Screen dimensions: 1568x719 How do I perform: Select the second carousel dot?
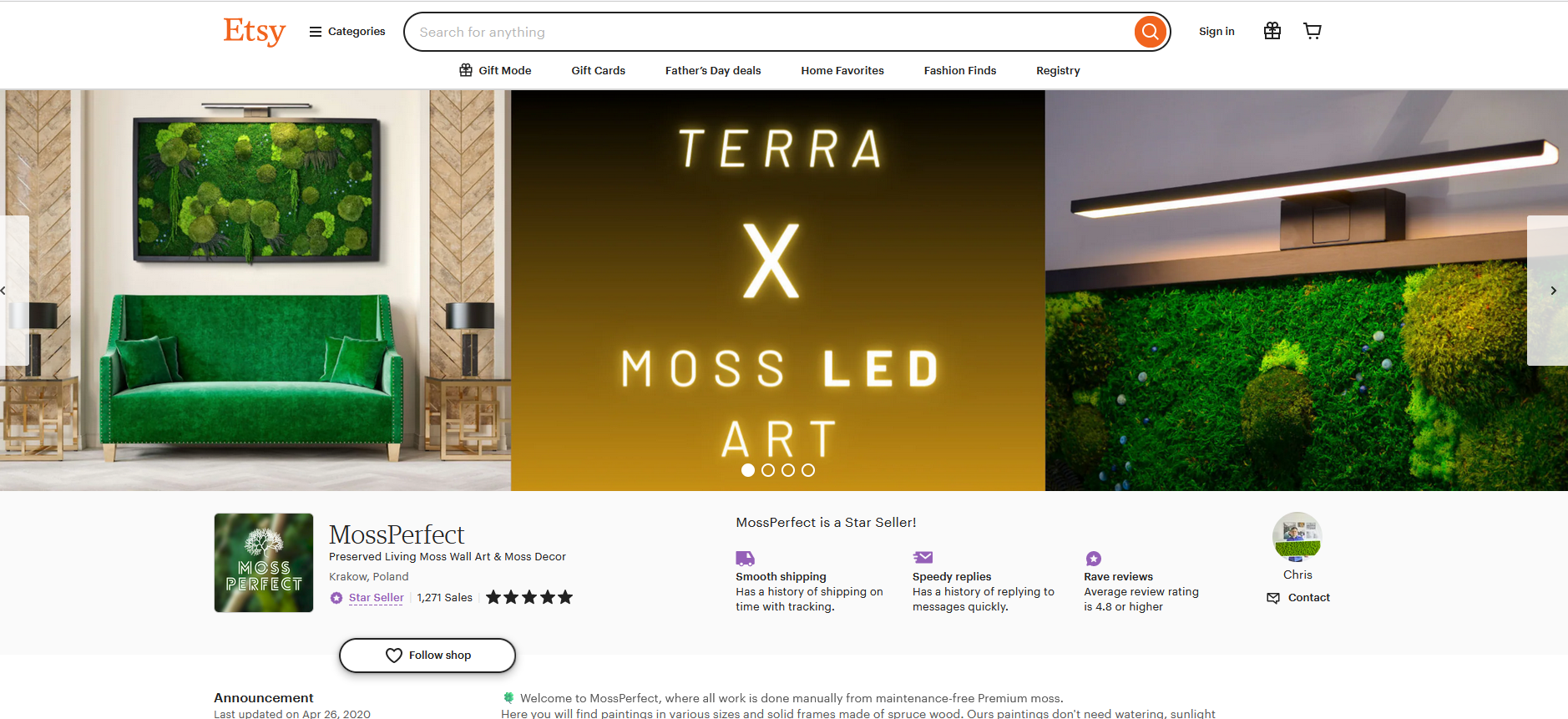(x=768, y=470)
